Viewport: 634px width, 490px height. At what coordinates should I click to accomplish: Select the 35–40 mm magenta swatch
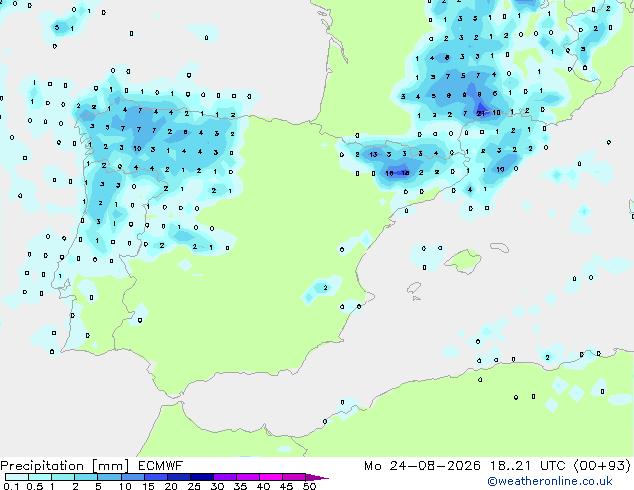247,477
